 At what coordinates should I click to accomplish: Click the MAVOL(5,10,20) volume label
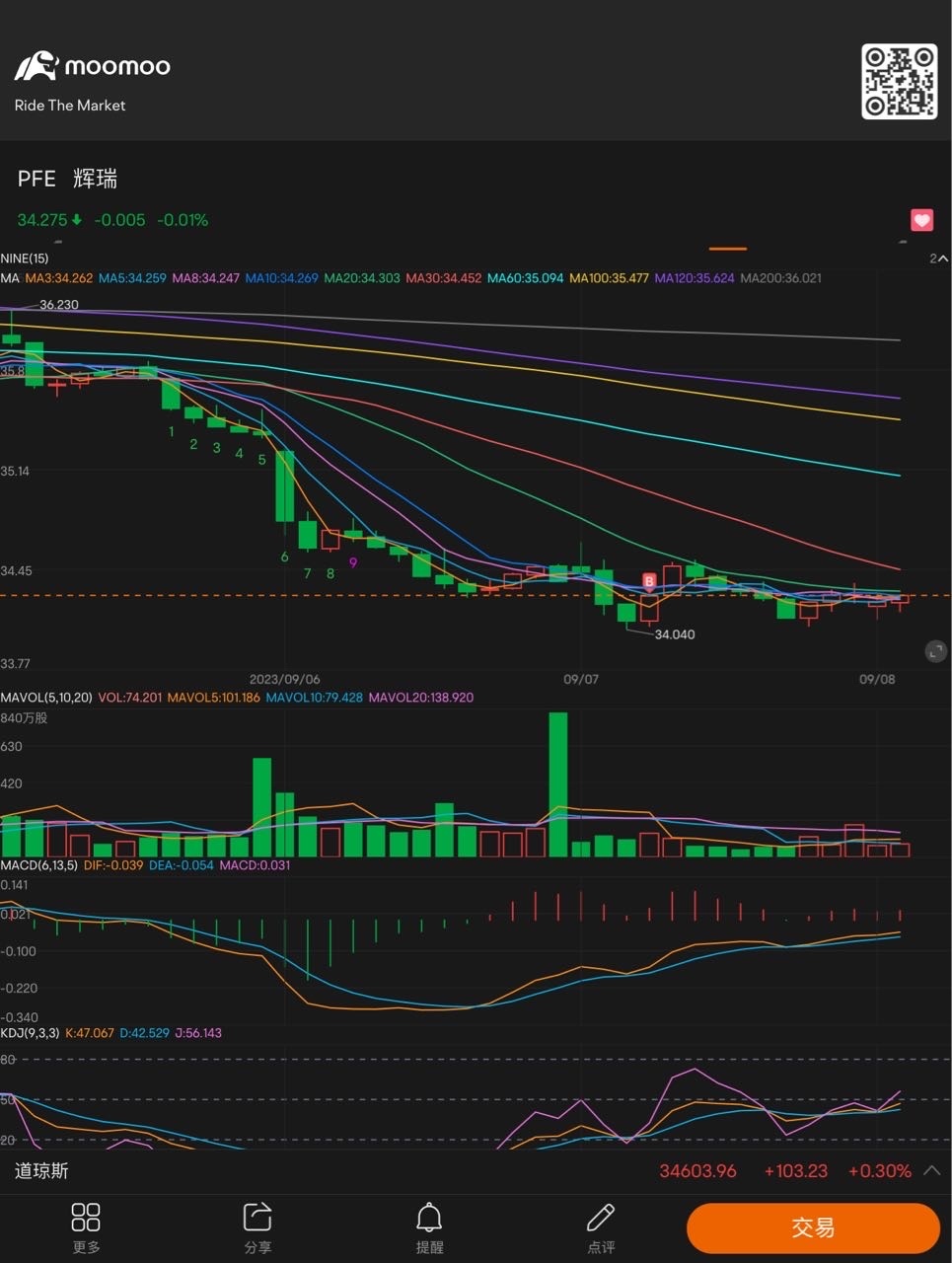click(46, 697)
